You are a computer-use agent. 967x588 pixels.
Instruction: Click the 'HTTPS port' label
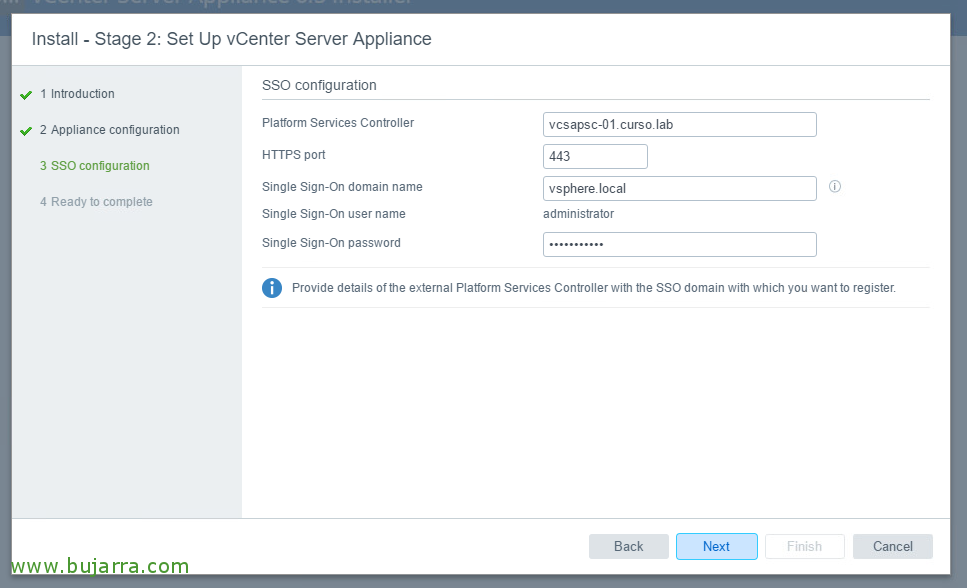pos(294,155)
